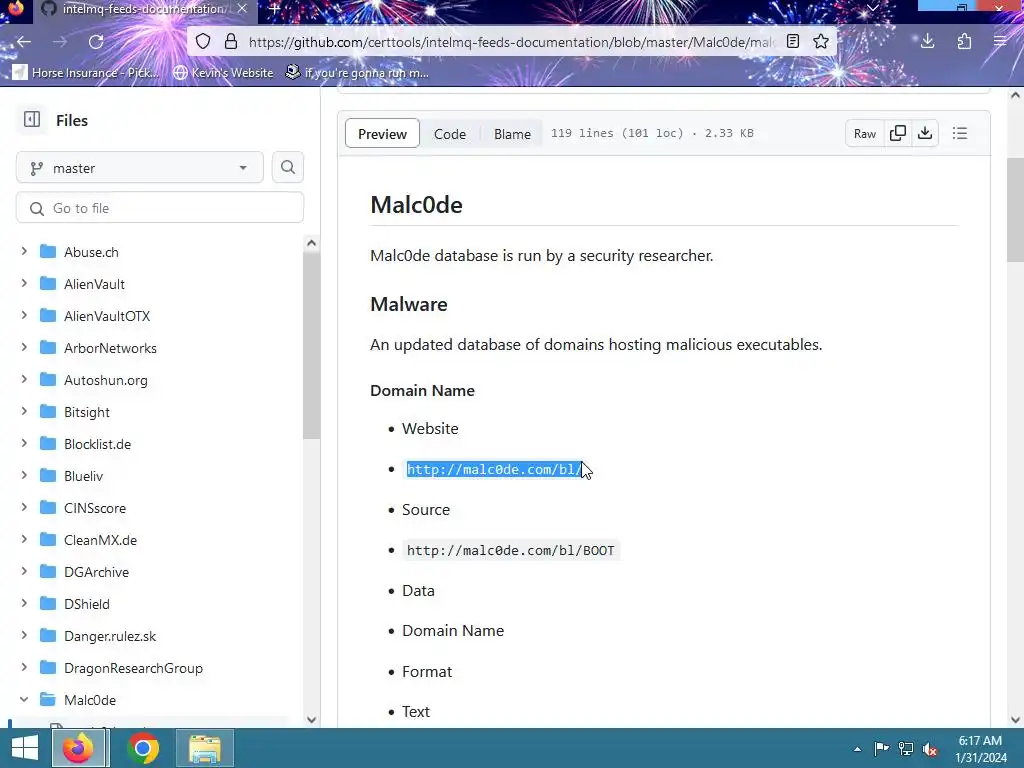This screenshot has width=1024, height=768.
Task: Expand the Blocklist.de folder
Action: (24, 443)
